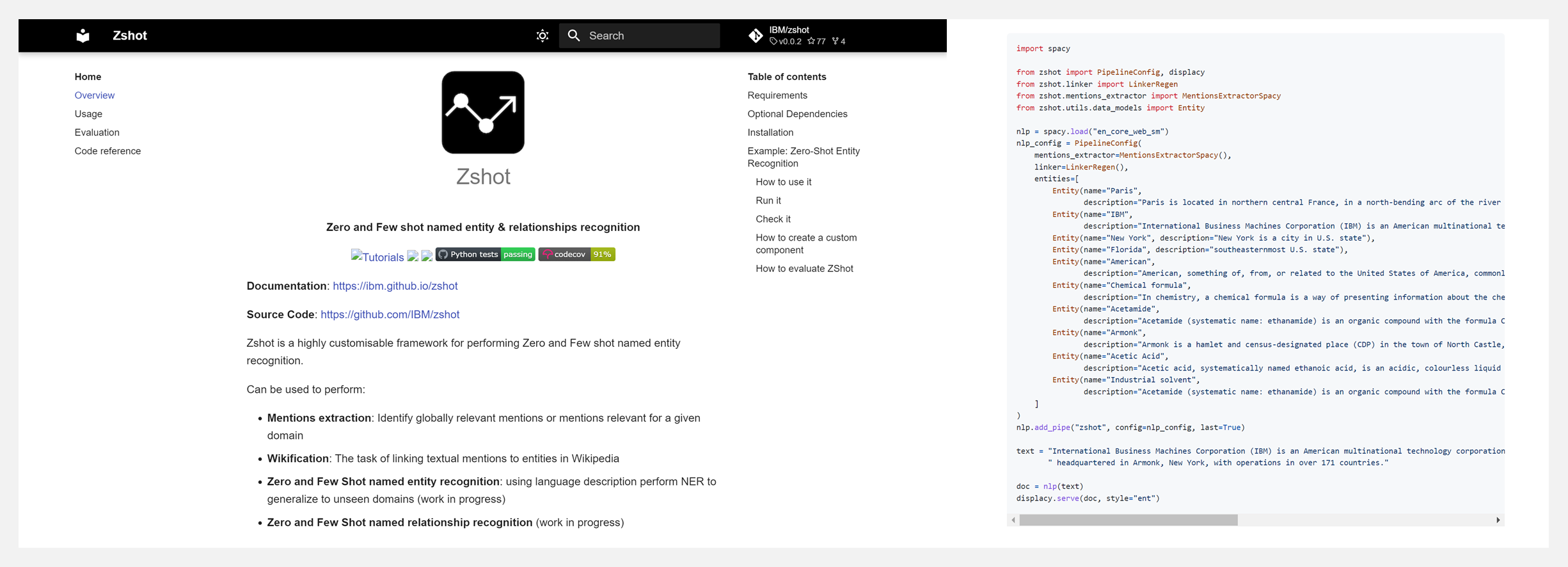This screenshot has height=567, width=1568.
Task: Select the Home navigation item
Action: (x=88, y=77)
